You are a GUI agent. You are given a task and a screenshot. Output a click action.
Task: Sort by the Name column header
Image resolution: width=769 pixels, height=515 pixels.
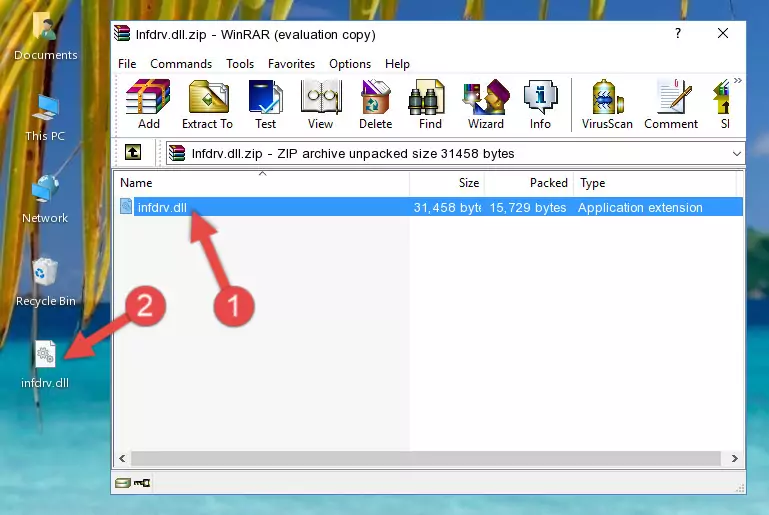(262, 183)
